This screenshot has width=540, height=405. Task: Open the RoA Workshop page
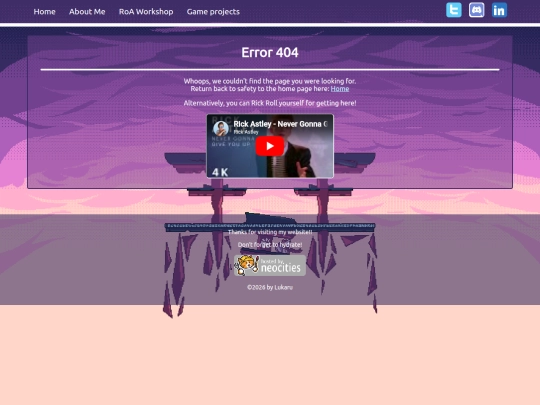point(146,12)
